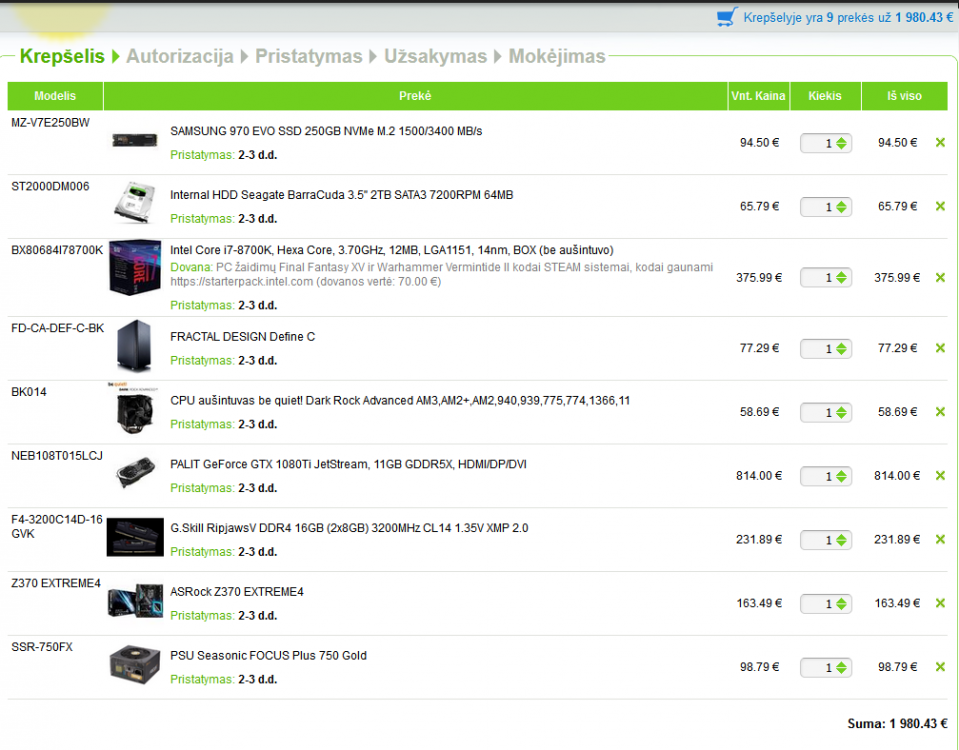Open the Seagate BarraCuda drive thumbnail
This screenshot has width=959, height=750.
click(135, 203)
